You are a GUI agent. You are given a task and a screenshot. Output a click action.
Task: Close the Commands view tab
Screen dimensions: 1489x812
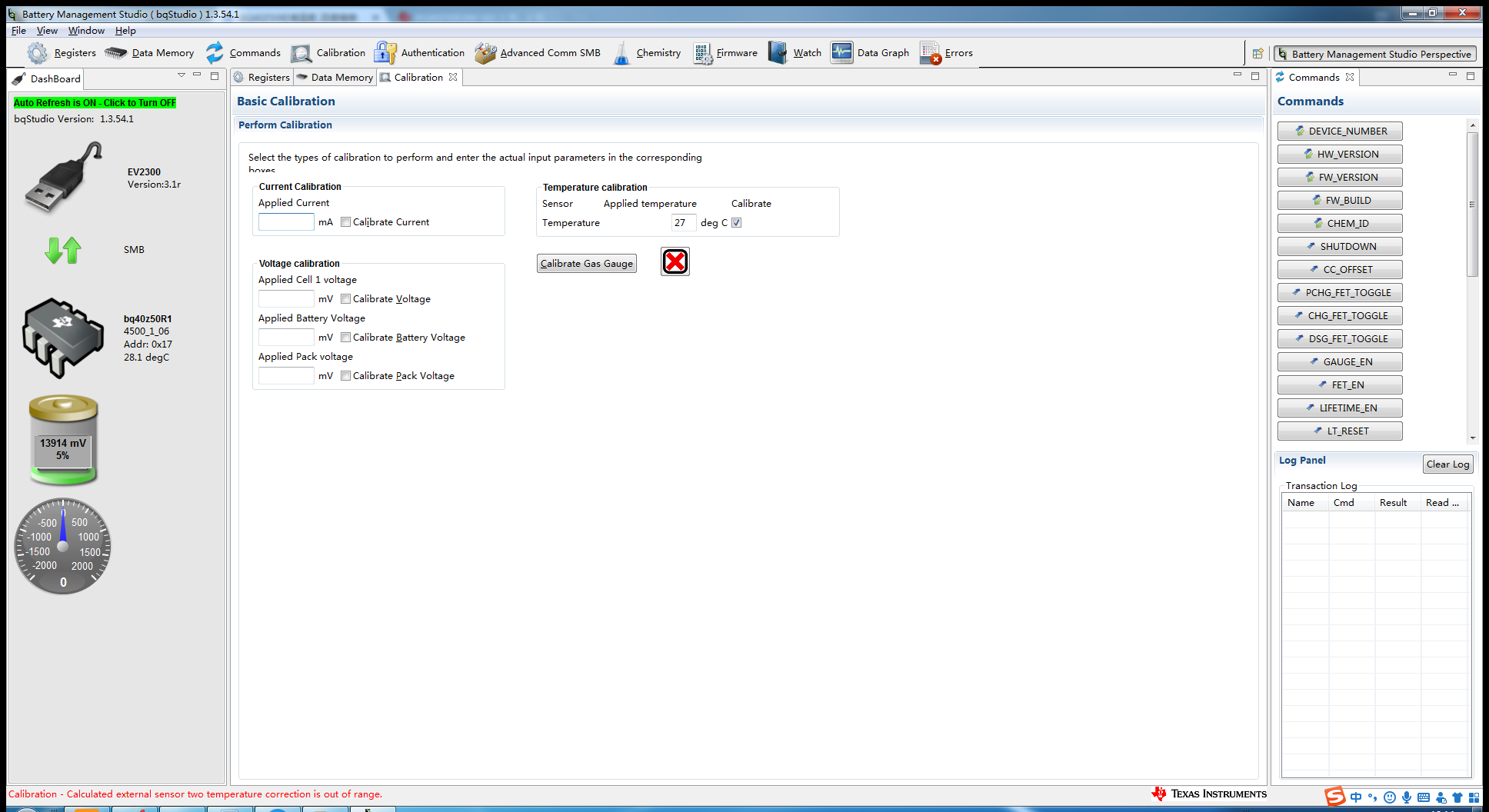point(1350,77)
